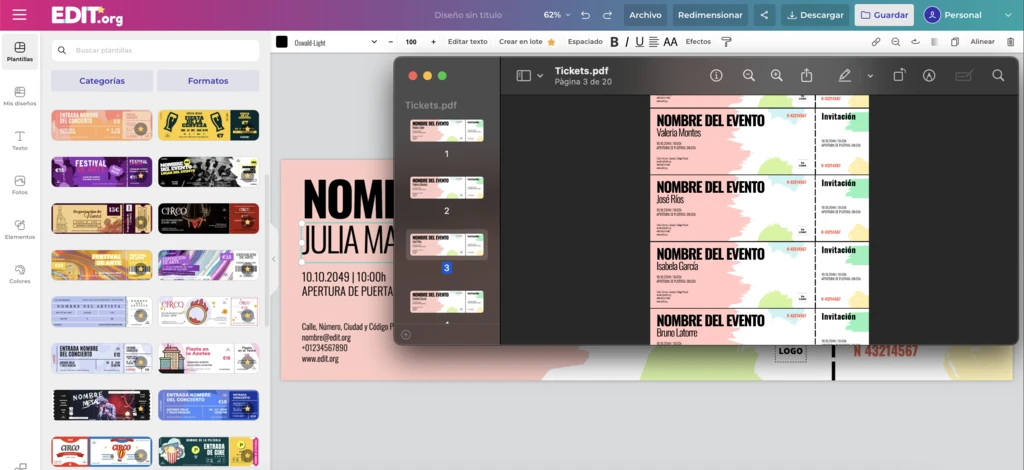Open the hamburger menu next to the EDIT.org logo
1024x470 pixels.
point(19,15)
